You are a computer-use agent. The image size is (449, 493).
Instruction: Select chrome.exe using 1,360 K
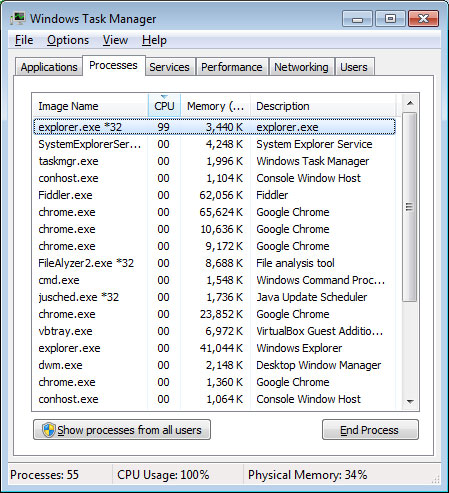click(x=214, y=382)
